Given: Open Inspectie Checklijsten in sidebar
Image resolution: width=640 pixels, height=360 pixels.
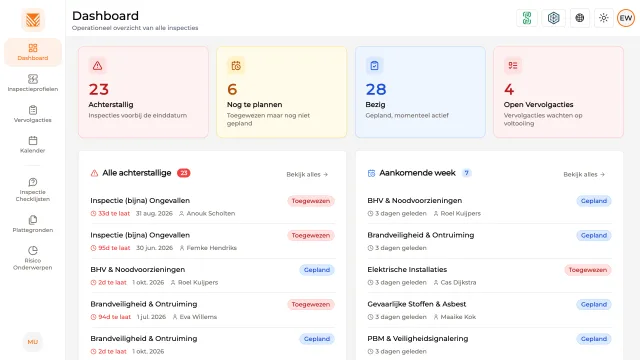Looking at the screenshot, I should tap(33, 189).
